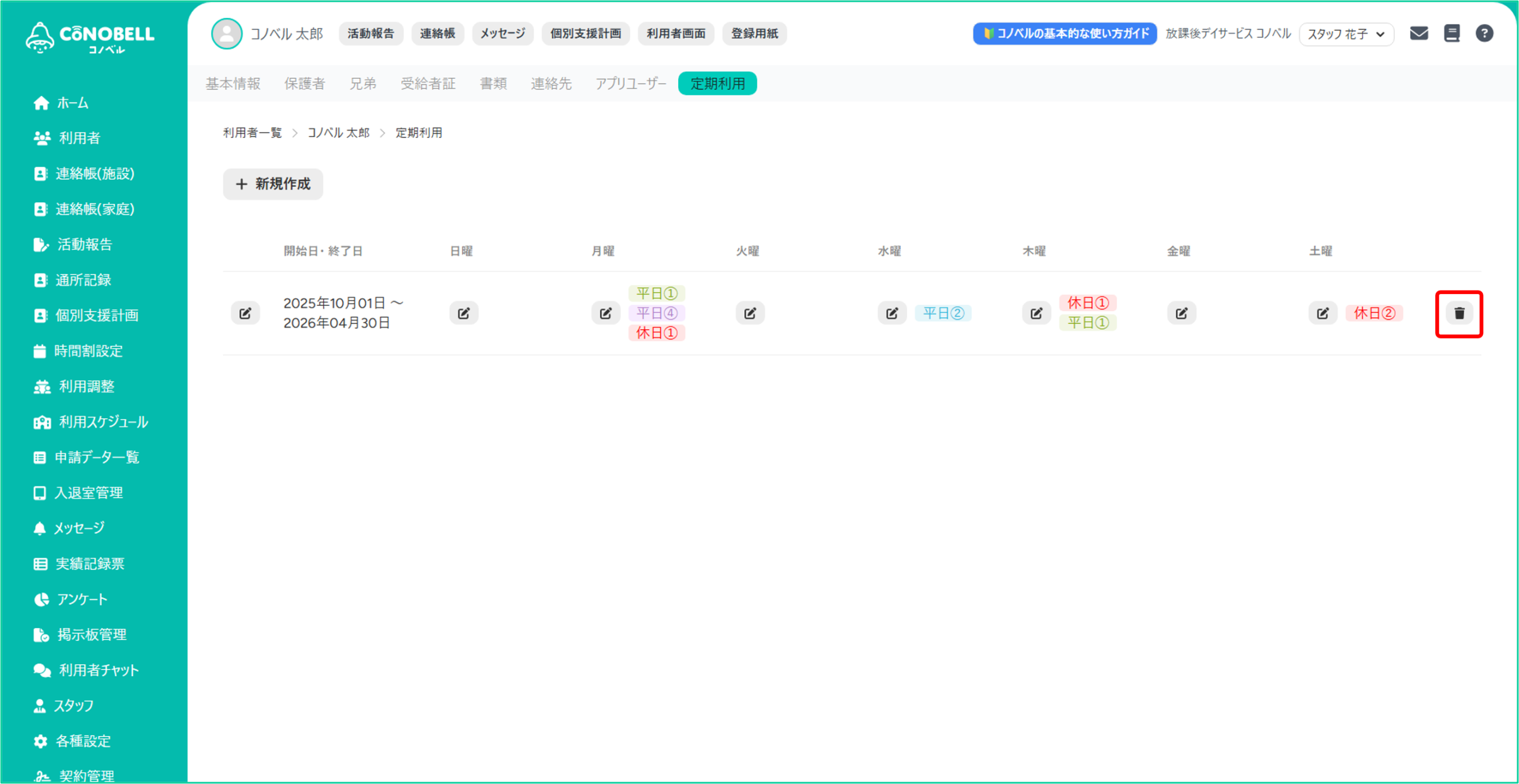1519x784 pixels.
Task: Click edit icon beside the start date
Action: [245, 313]
